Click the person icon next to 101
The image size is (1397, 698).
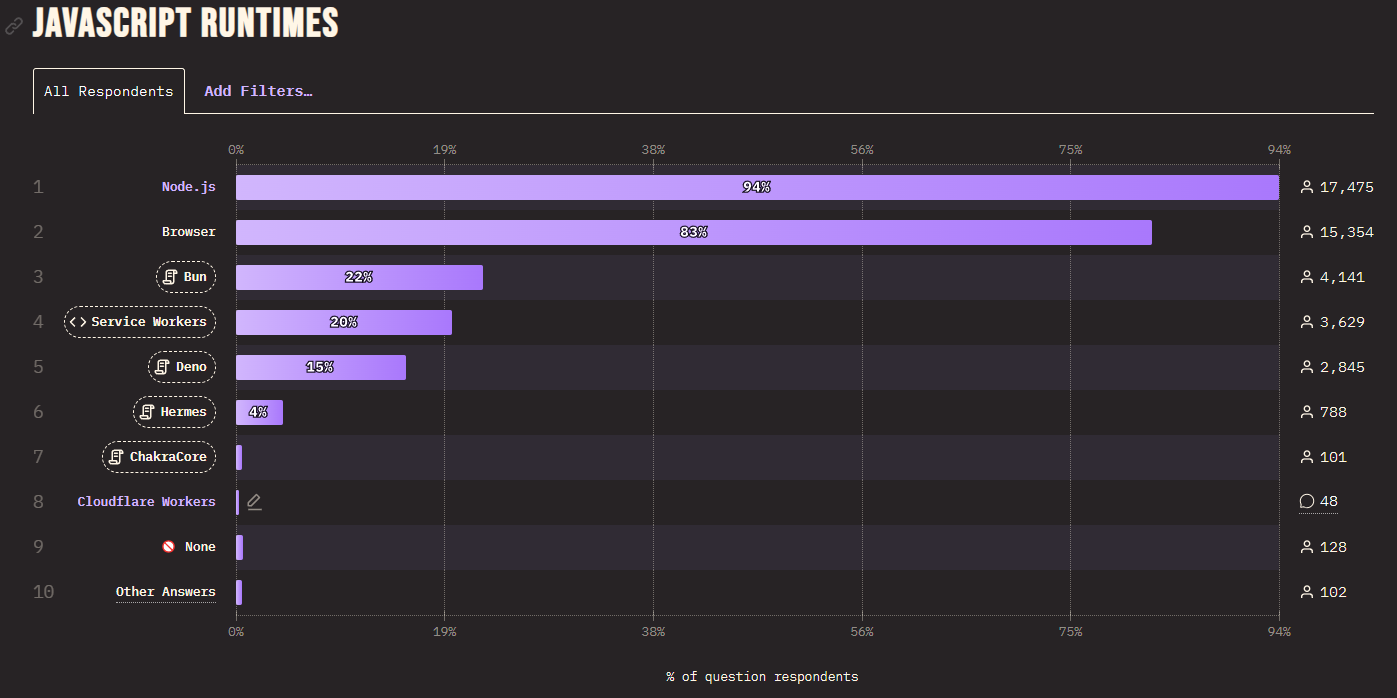pyautogui.click(x=1306, y=457)
